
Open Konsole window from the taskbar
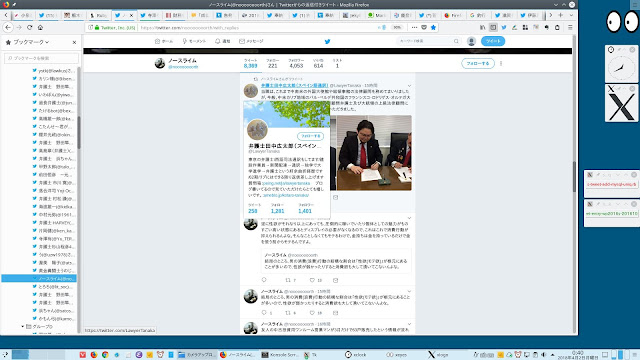click(281, 355)
